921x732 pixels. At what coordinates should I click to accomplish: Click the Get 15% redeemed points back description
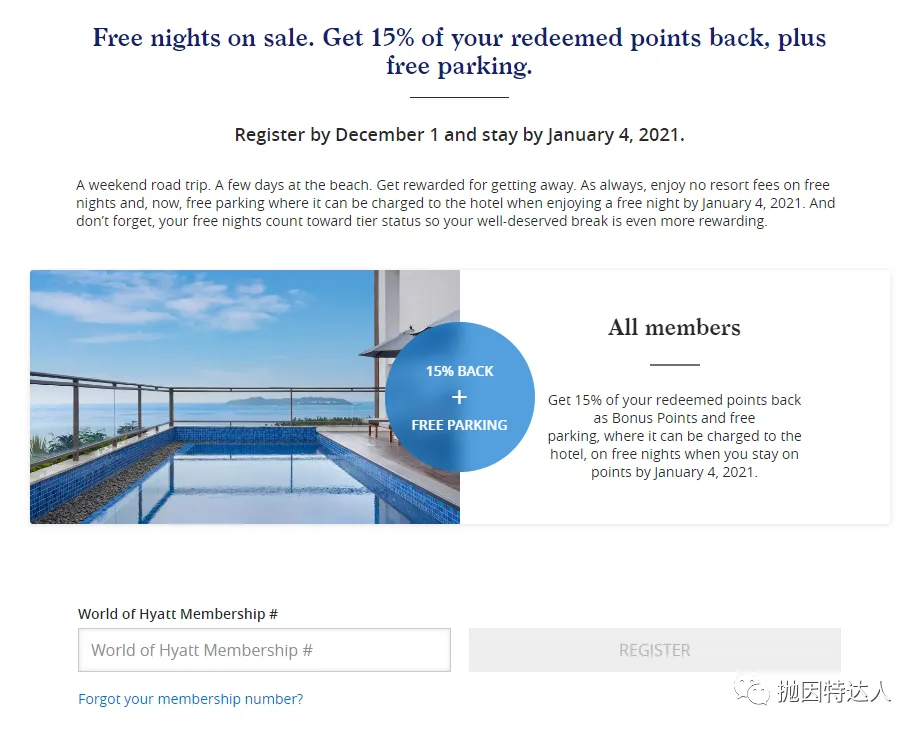tap(674, 436)
